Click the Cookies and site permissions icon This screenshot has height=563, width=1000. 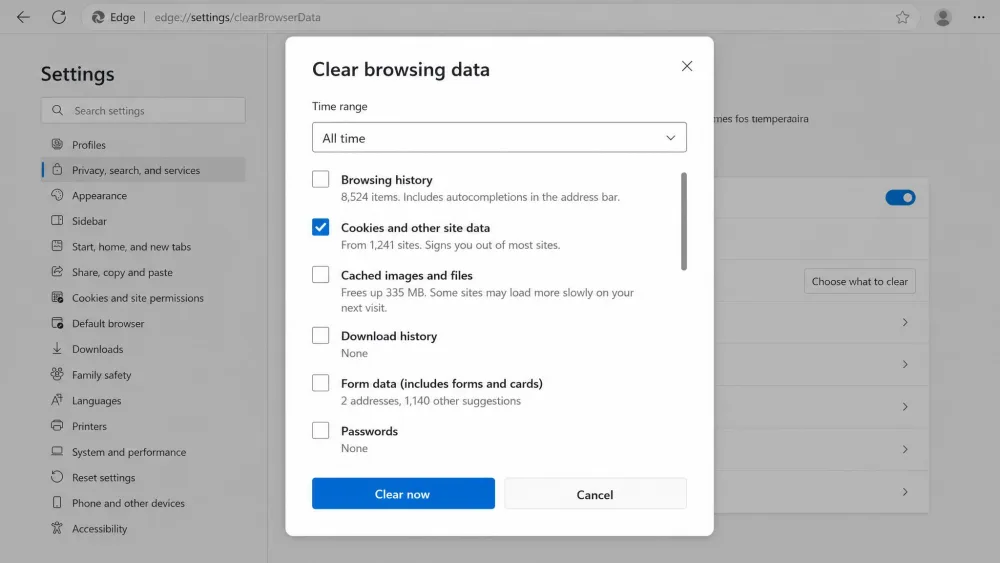57,297
